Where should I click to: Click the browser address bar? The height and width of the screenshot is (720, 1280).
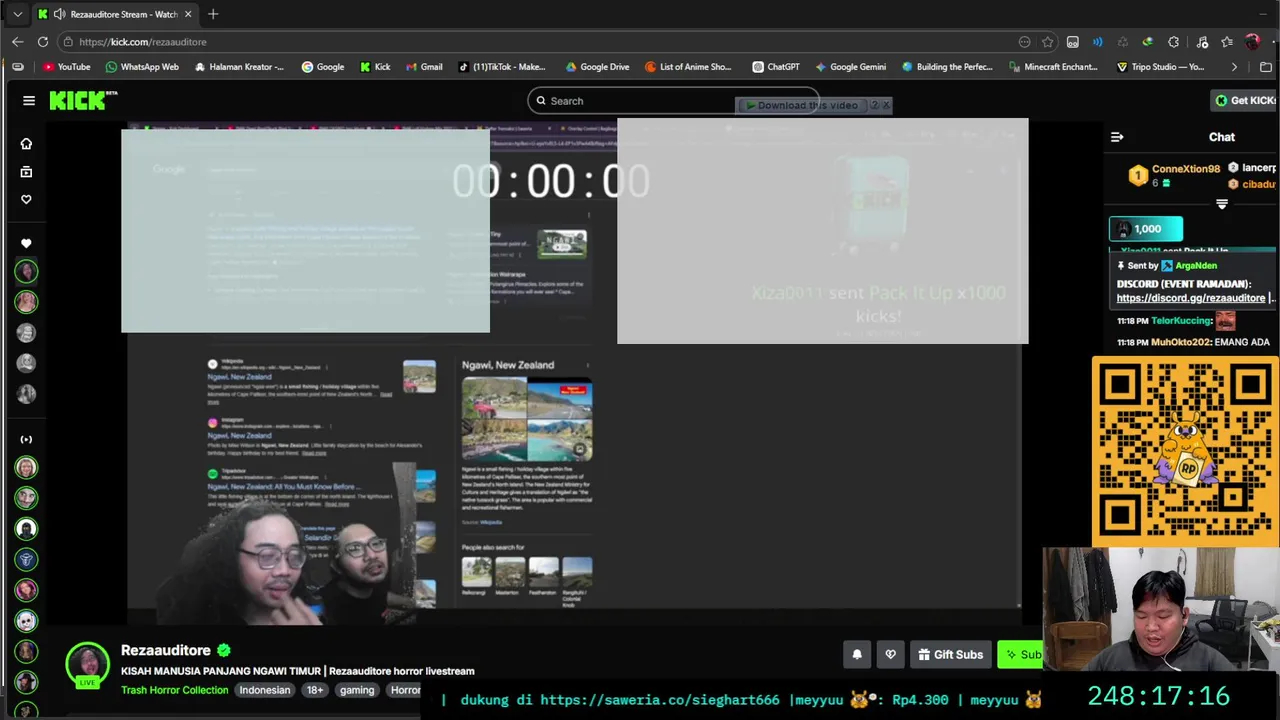point(540,42)
